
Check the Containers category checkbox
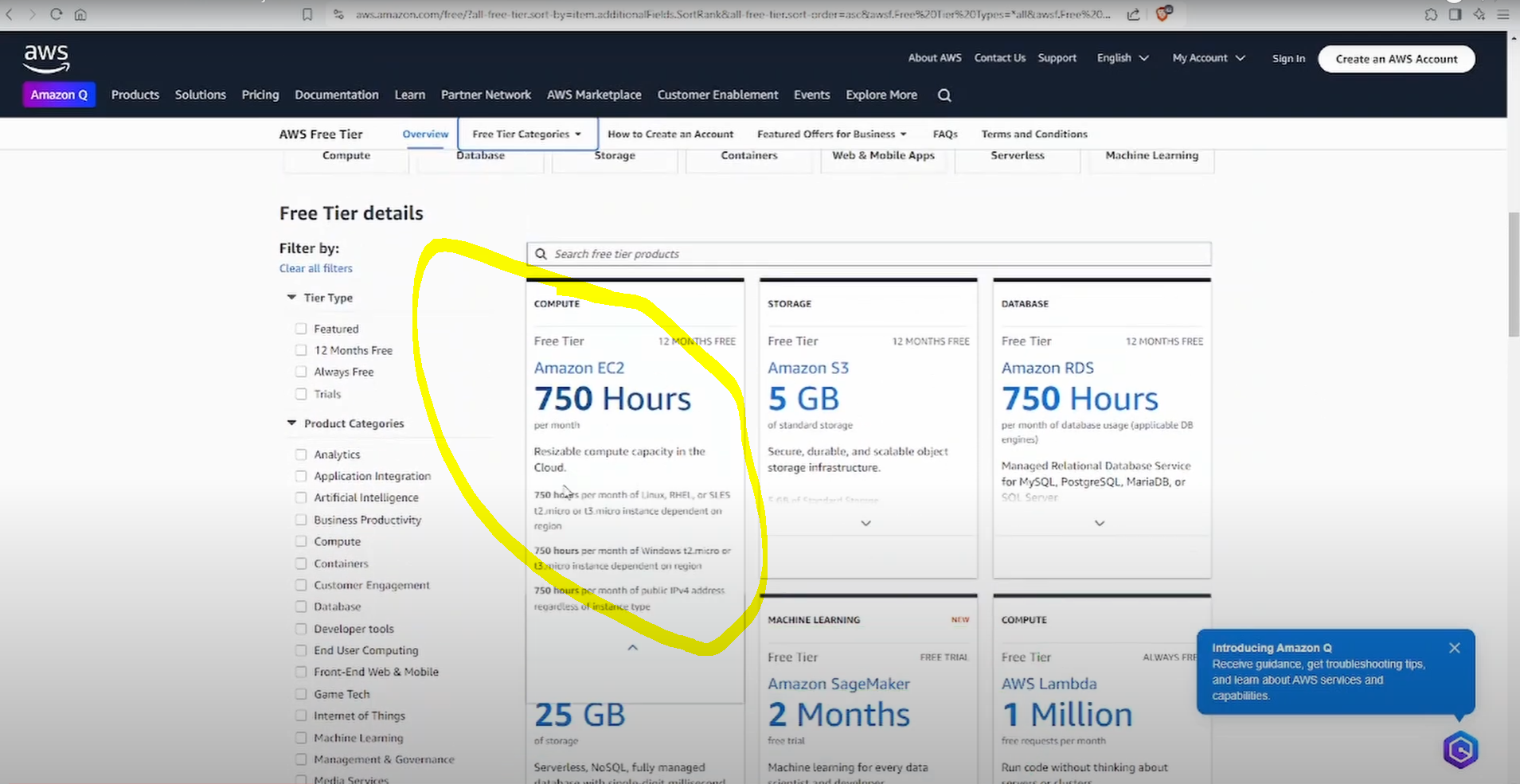coord(301,564)
